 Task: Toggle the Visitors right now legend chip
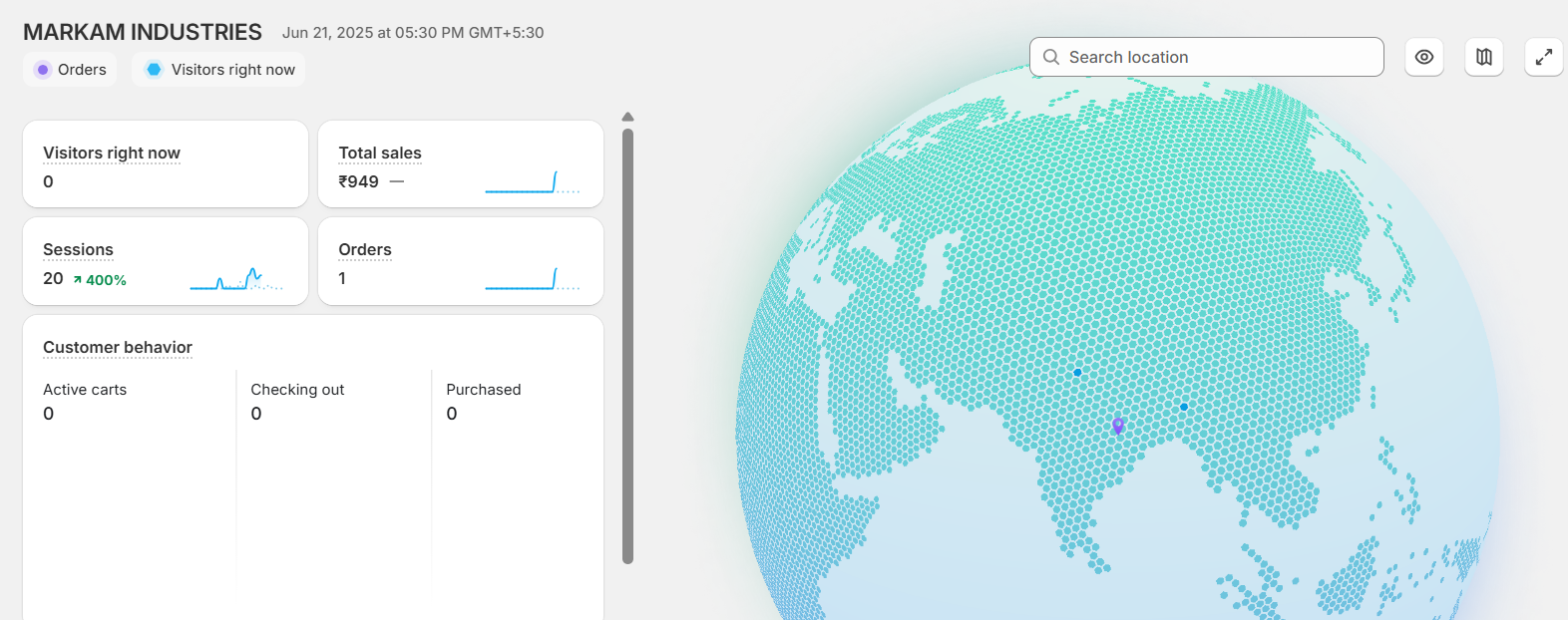tap(218, 70)
